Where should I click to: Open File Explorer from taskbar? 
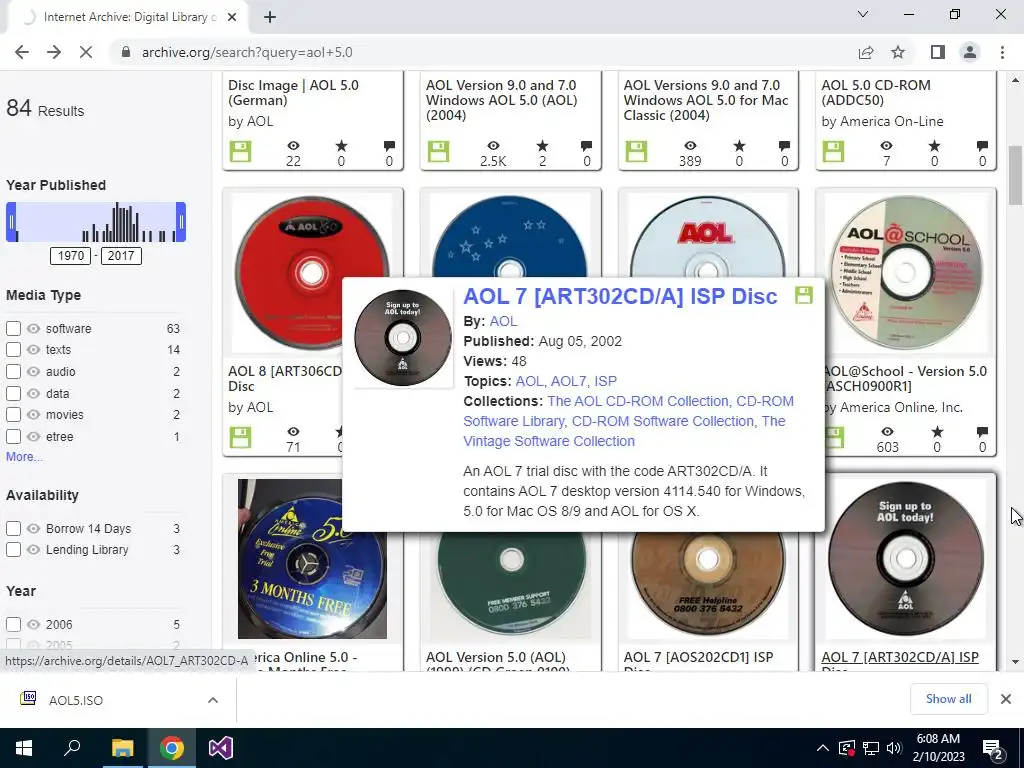(x=122, y=748)
